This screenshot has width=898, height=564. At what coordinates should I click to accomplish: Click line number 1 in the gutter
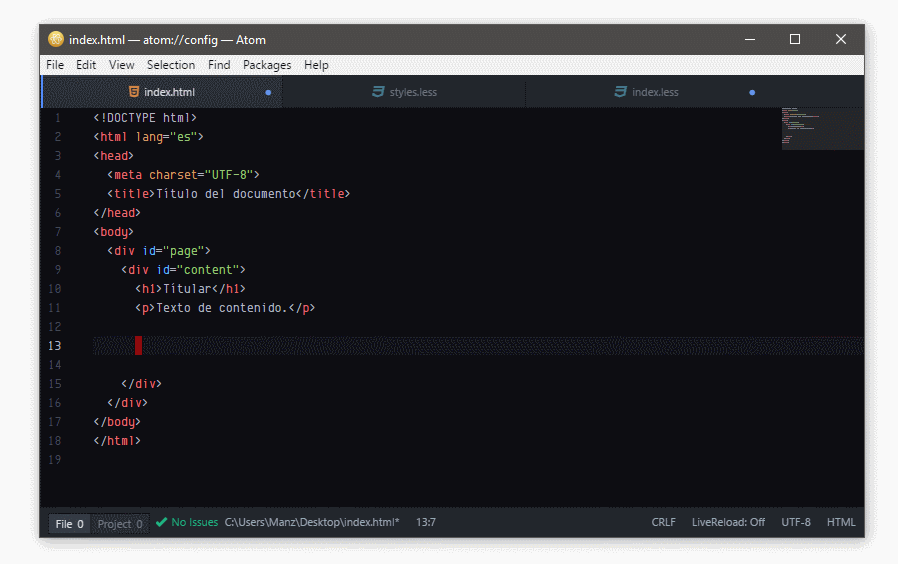point(57,118)
